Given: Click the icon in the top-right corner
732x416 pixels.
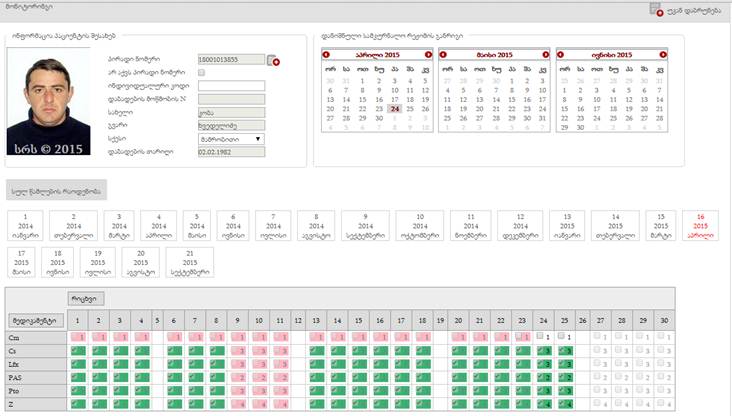Looking at the screenshot, I should [656, 9].
